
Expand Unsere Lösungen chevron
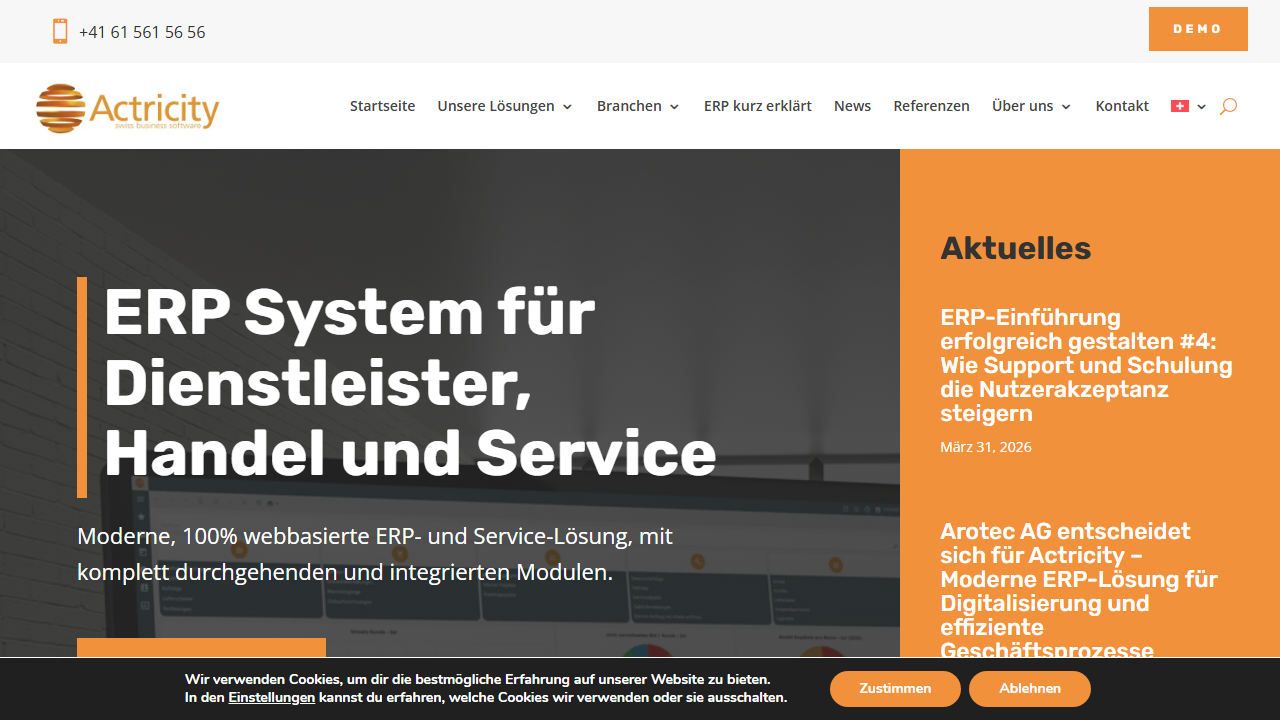pyautogui.click(x=567, y=107)
